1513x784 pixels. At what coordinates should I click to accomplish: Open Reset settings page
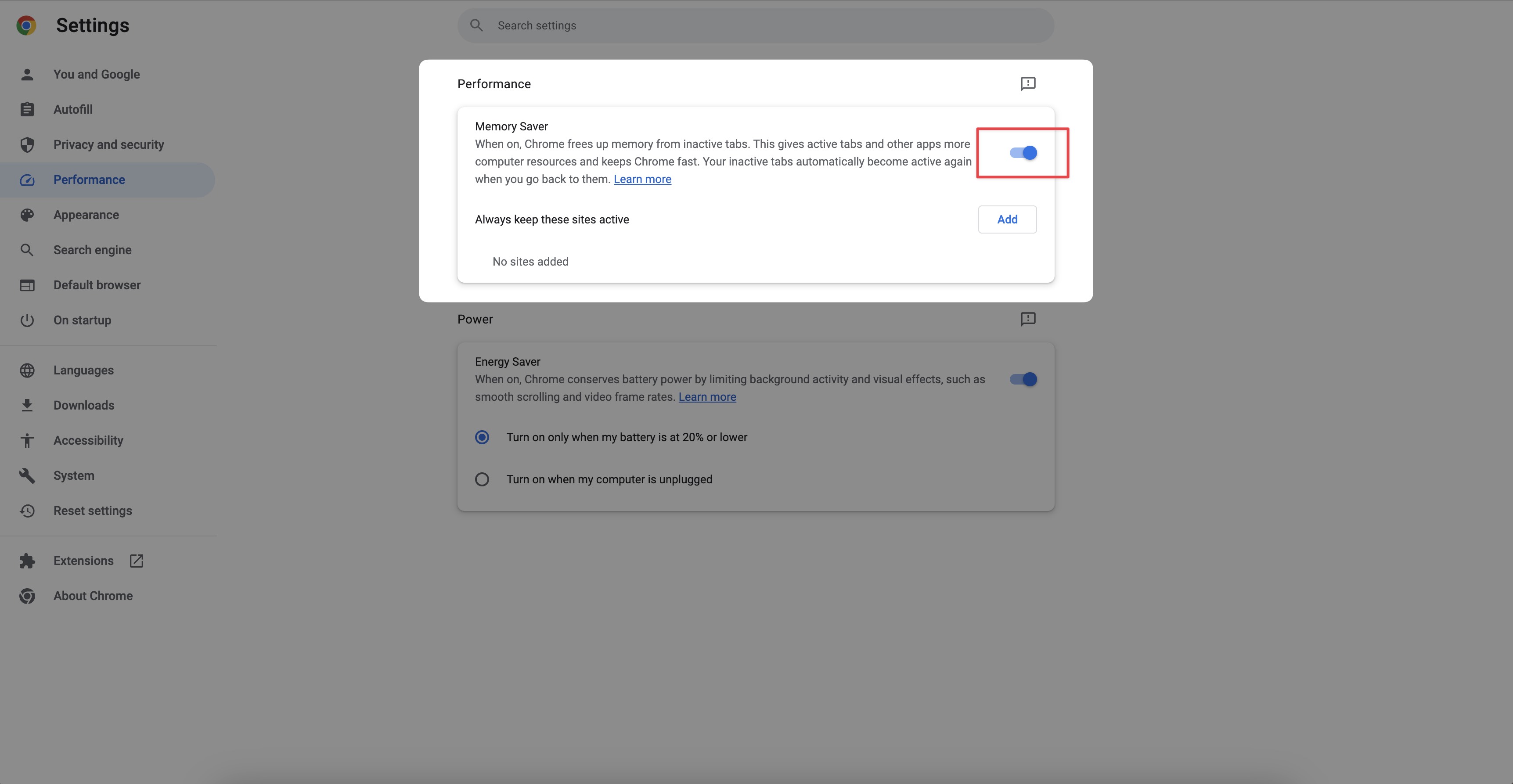tap(93, 511)
